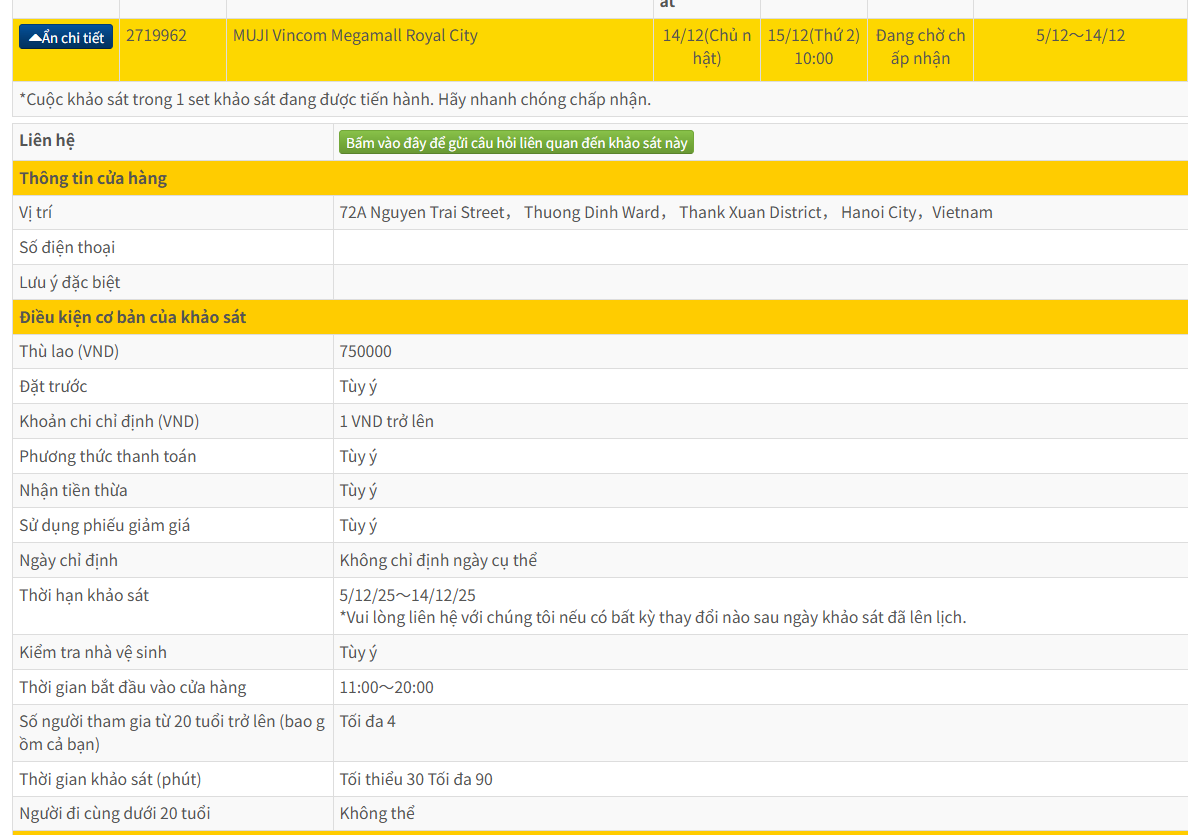The width and height of the screenshot is (1188, 835).
Task: Click the Tối thiểu 30 Tối đa 90 value
Action: (x=416, y=779)
